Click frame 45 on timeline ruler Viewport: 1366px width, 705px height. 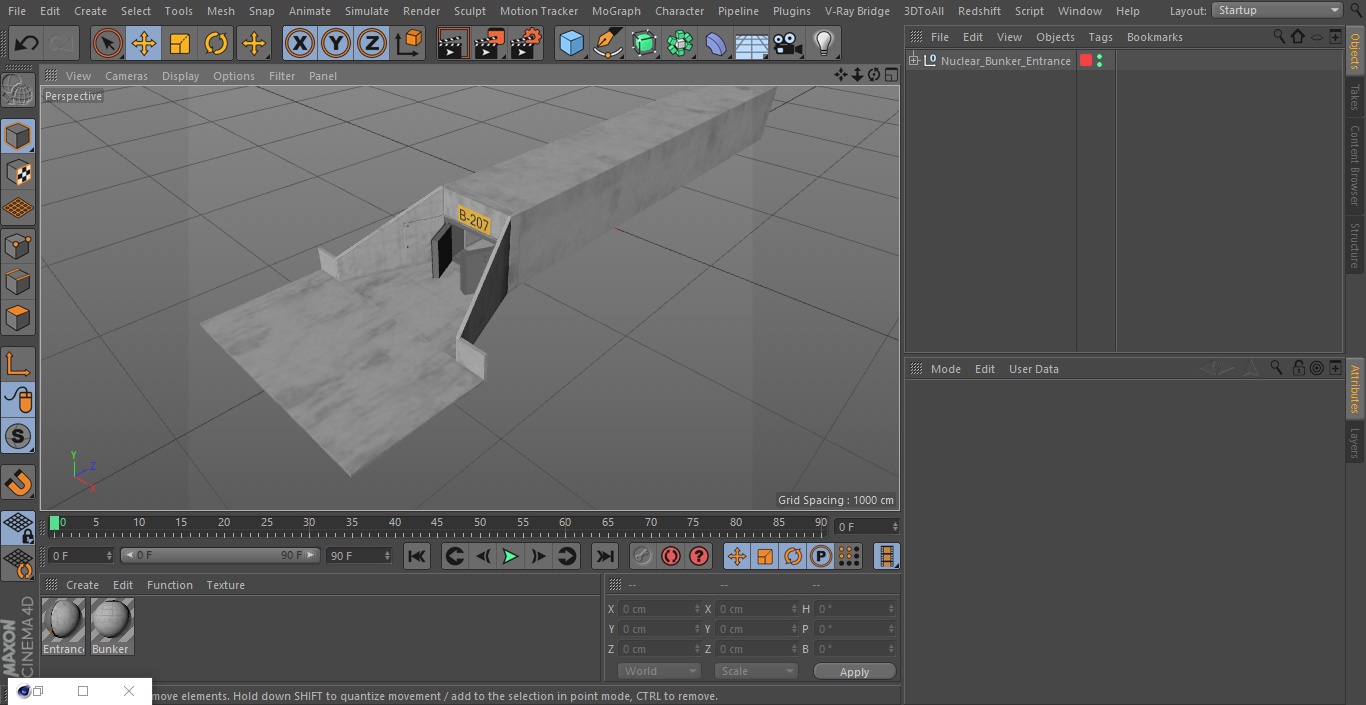click(x=437, y=523)
